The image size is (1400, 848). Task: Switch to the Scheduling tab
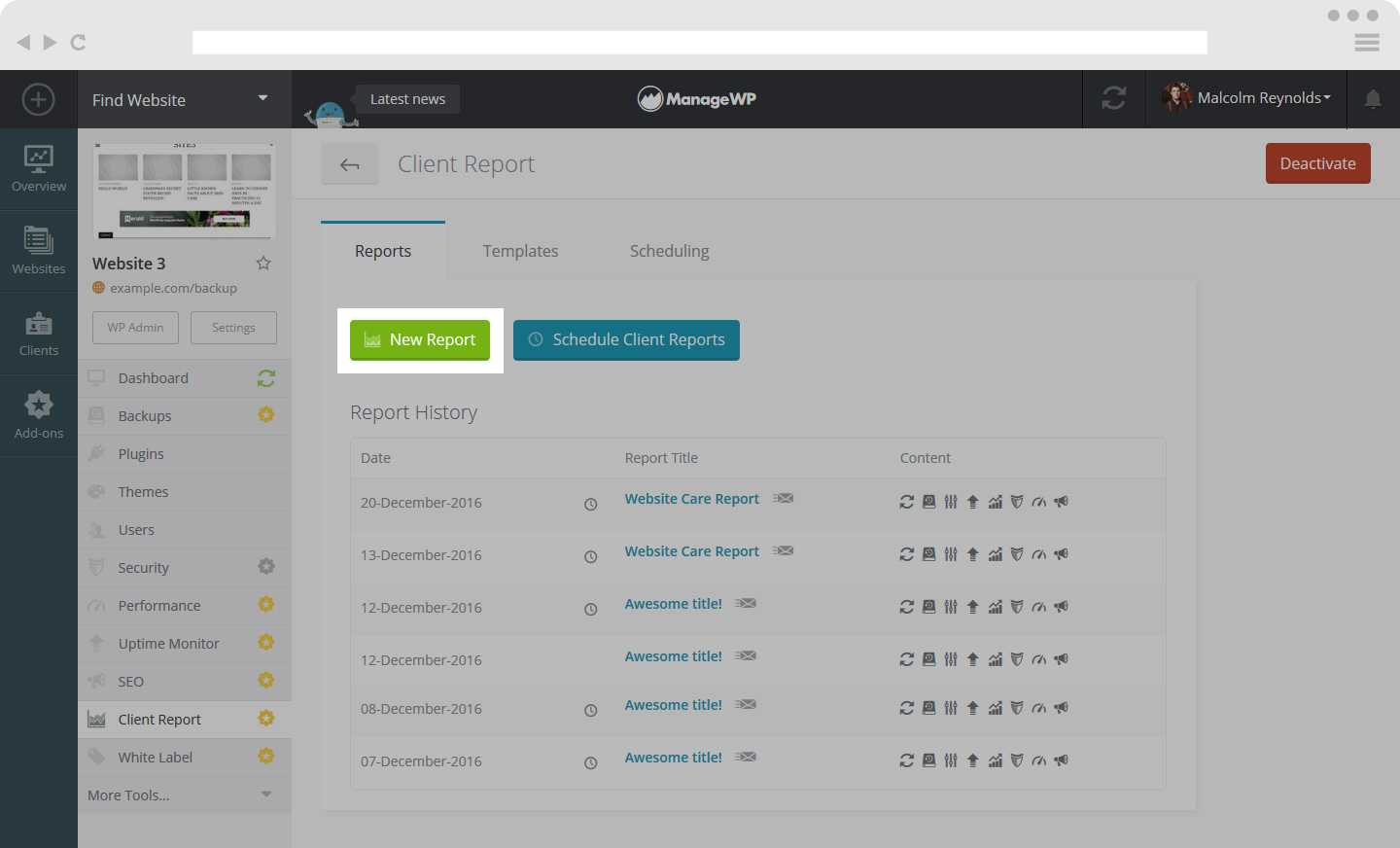pos(670,251)
